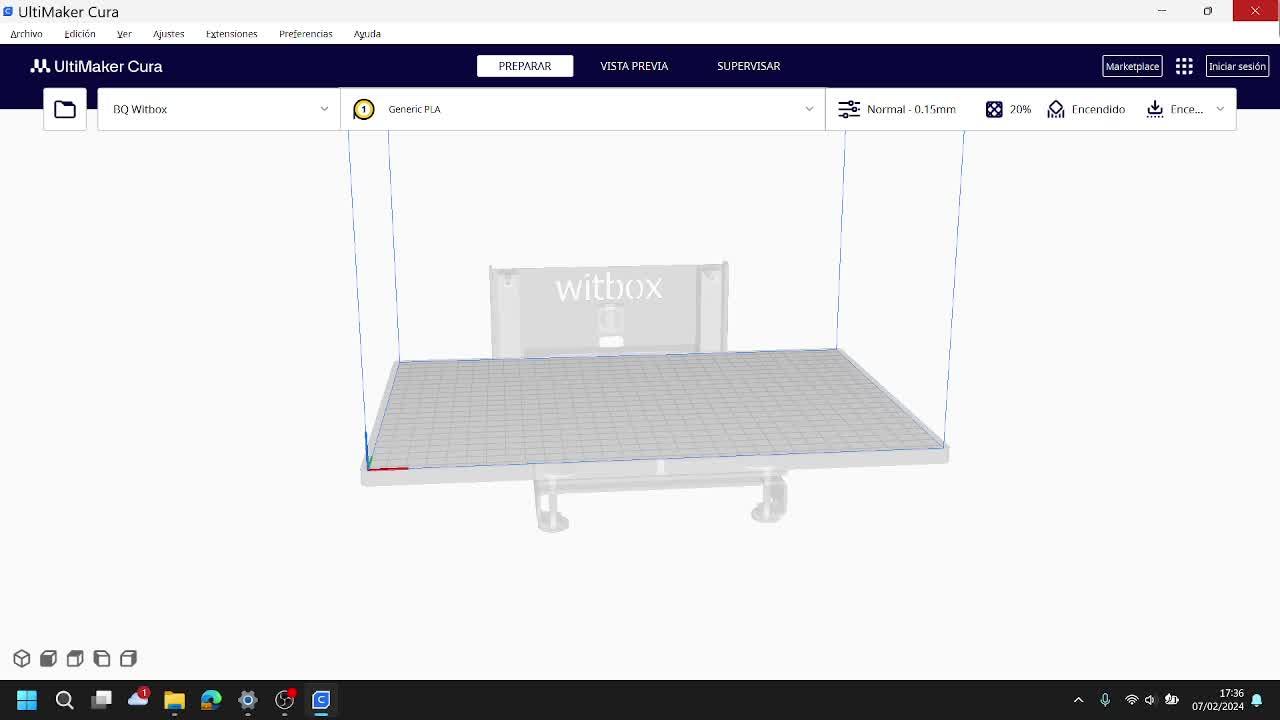The height and width of the screenshot is (720, 1280).
Task: Click the support structure icon
Action: pos(1056,109)
